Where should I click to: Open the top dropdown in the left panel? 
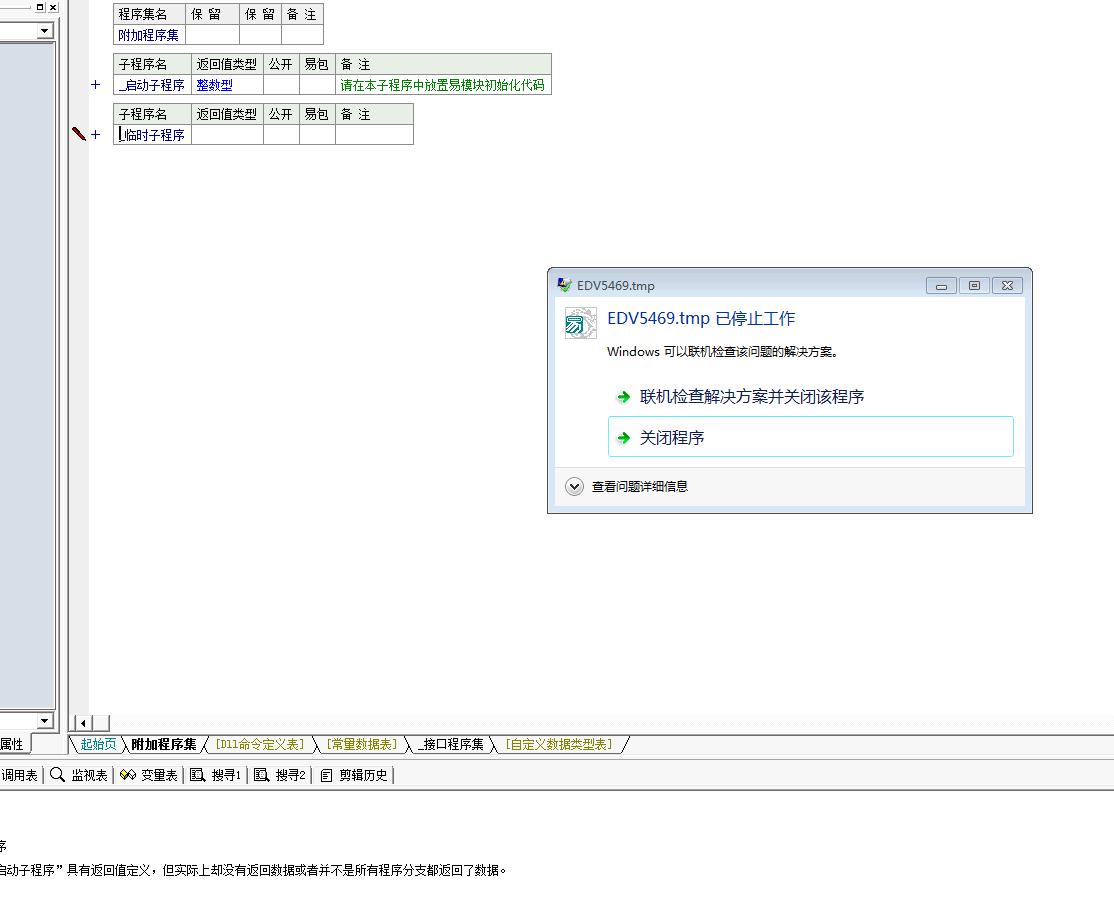[x=45, y=31]
